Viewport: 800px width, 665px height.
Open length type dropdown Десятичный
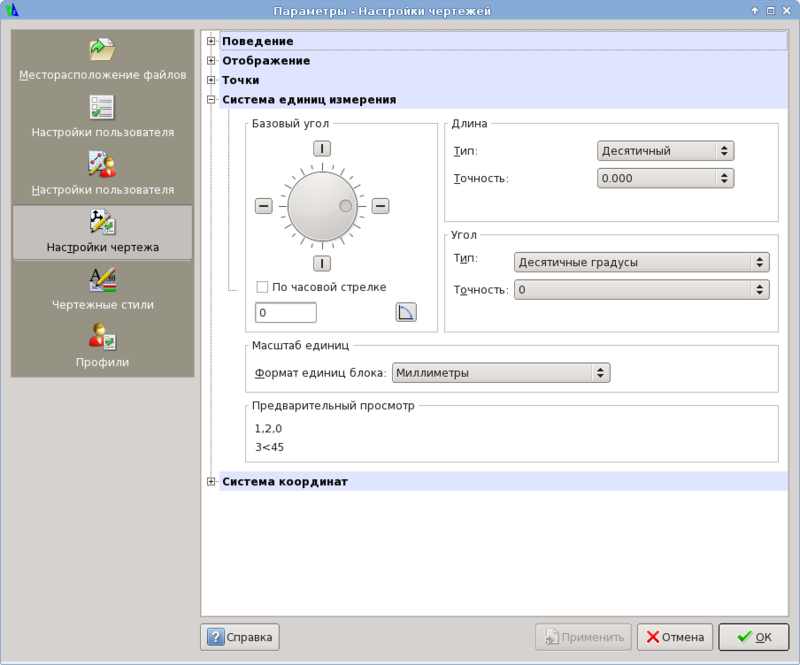click(x=665, y=151)
